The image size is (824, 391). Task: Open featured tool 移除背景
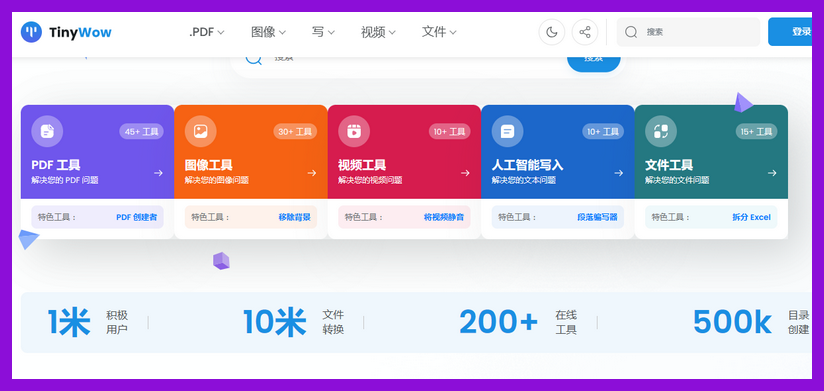point(294,217)
